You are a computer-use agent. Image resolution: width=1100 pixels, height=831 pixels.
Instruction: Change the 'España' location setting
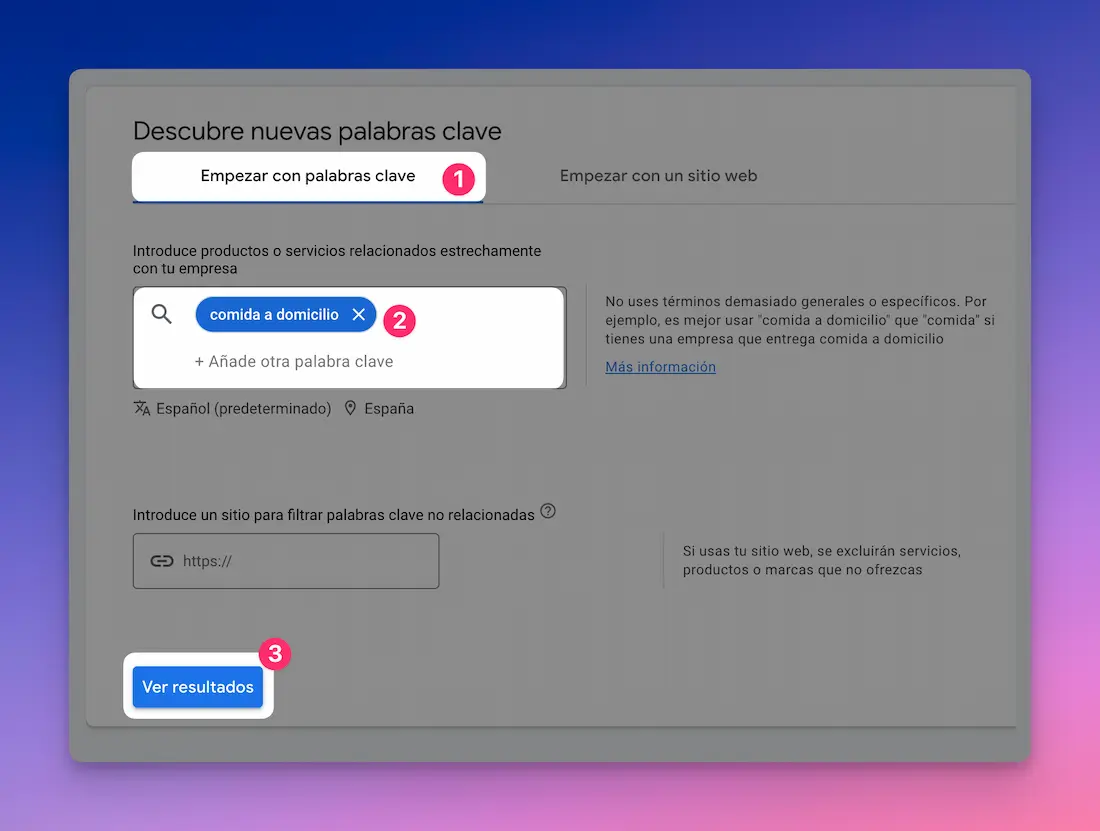tap(389, 408)
